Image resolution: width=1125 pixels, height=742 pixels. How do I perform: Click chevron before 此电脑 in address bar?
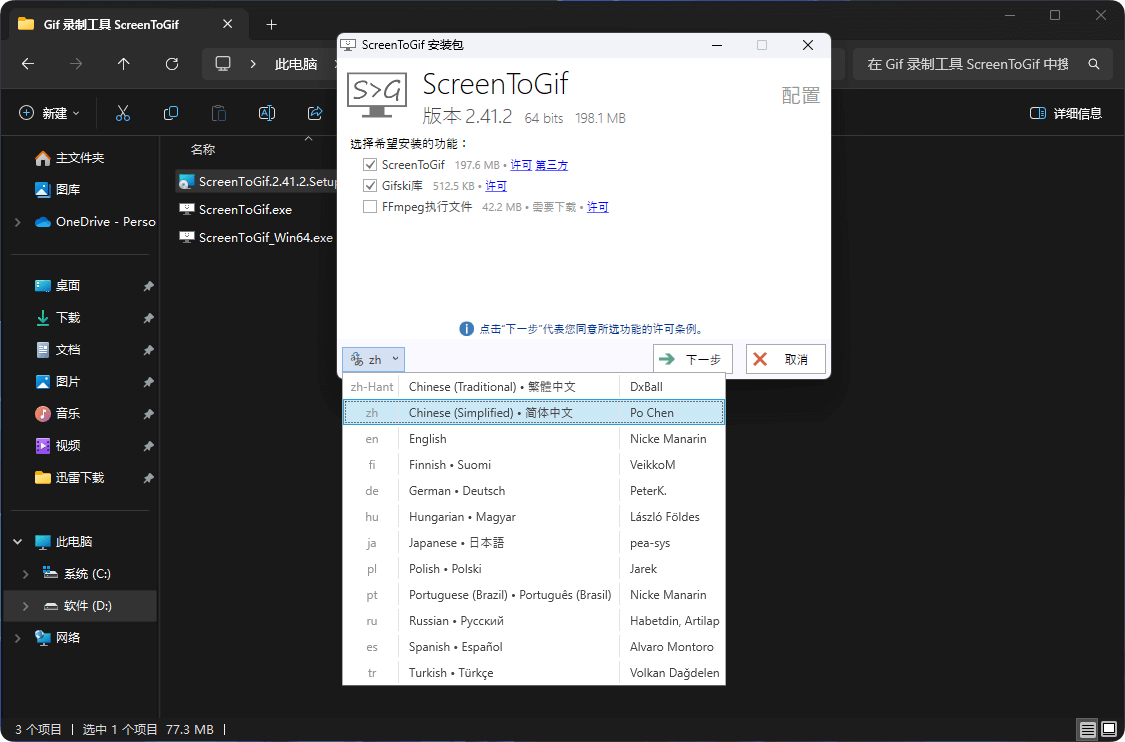click(x=253, y=64)
